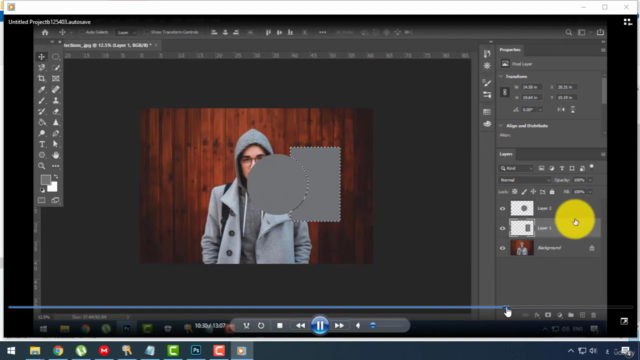Screen dimensions: 640x360
Task: Toggle Show Transform Controls checkbox
Action: (x=147, y=32)
